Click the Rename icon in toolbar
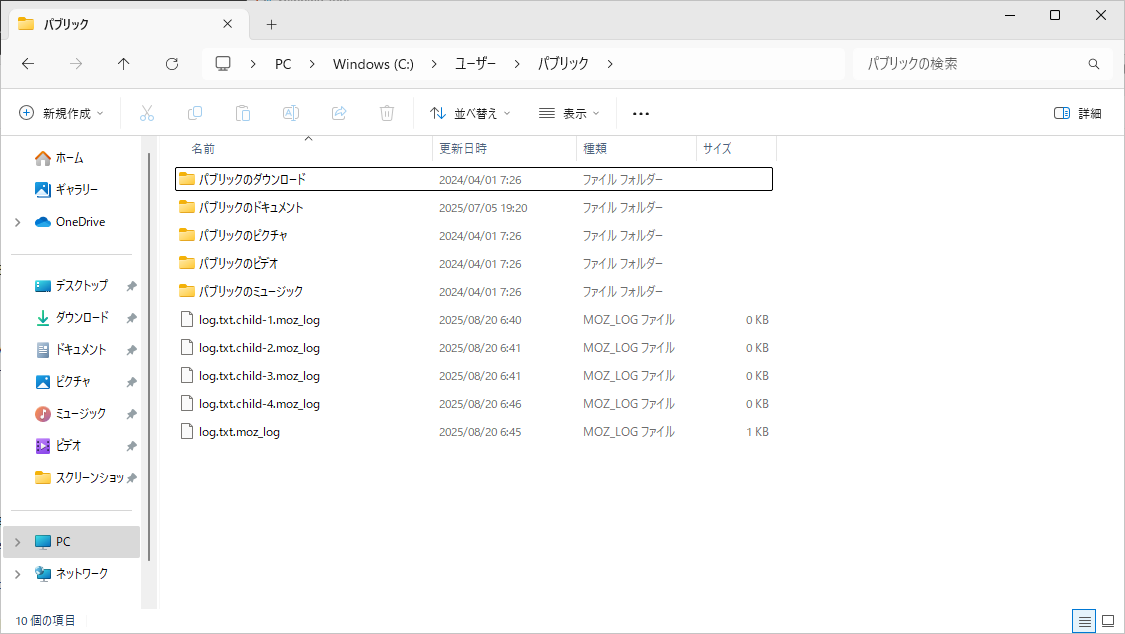1125x634 pixels. tap(291, 113)
